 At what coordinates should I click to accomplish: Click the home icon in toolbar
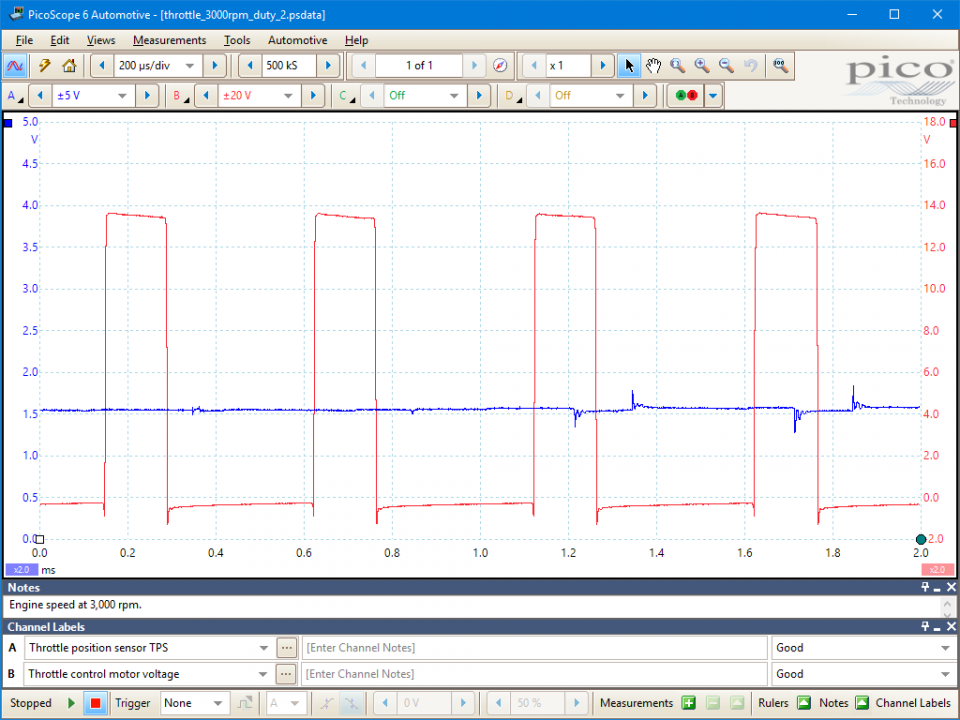pos(69,66)
